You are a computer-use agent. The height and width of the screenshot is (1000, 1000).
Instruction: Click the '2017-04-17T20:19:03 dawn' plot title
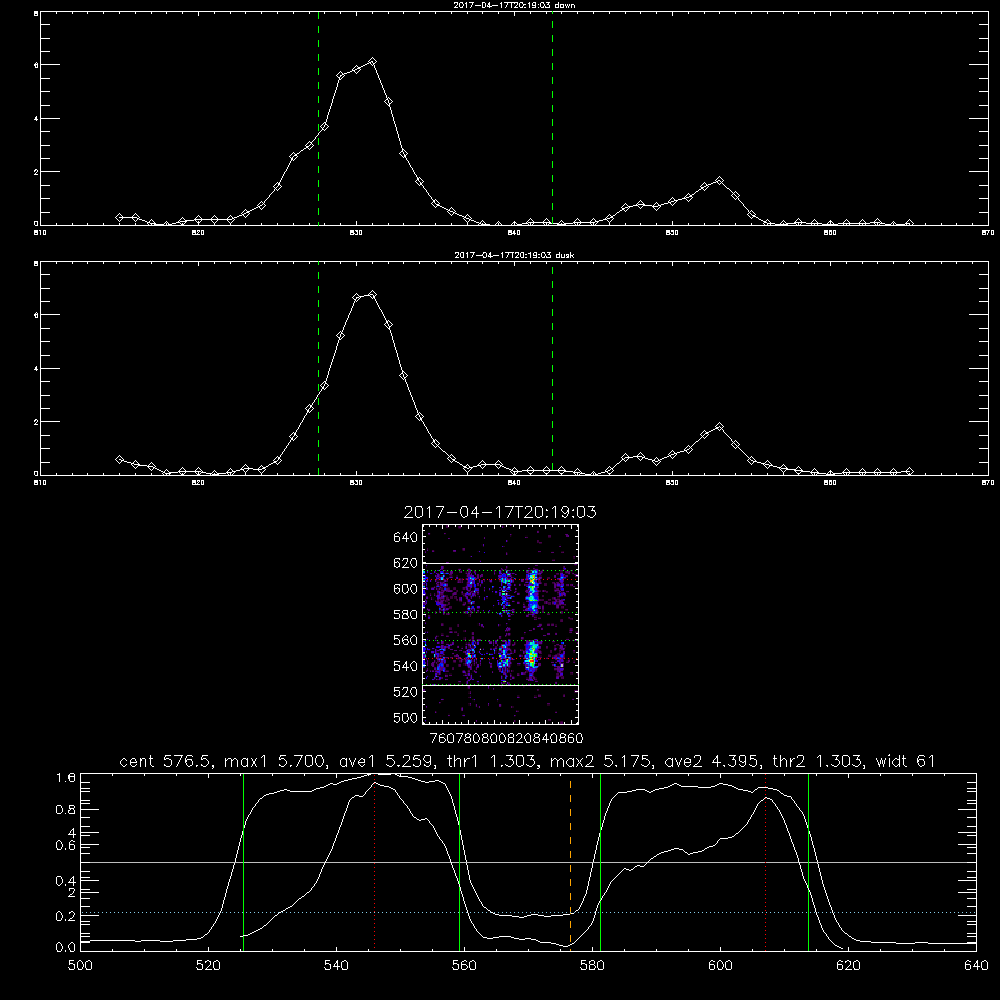(x=514, y=5)
